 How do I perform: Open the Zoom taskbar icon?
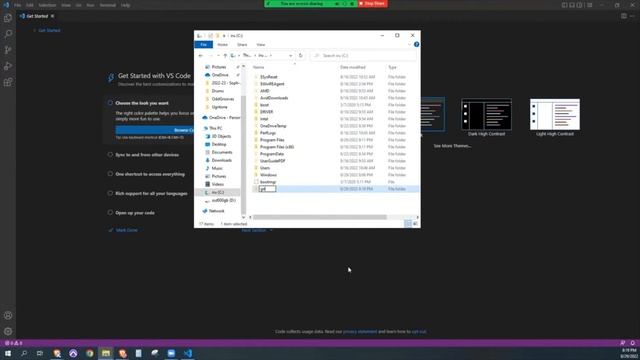(171, 353)
